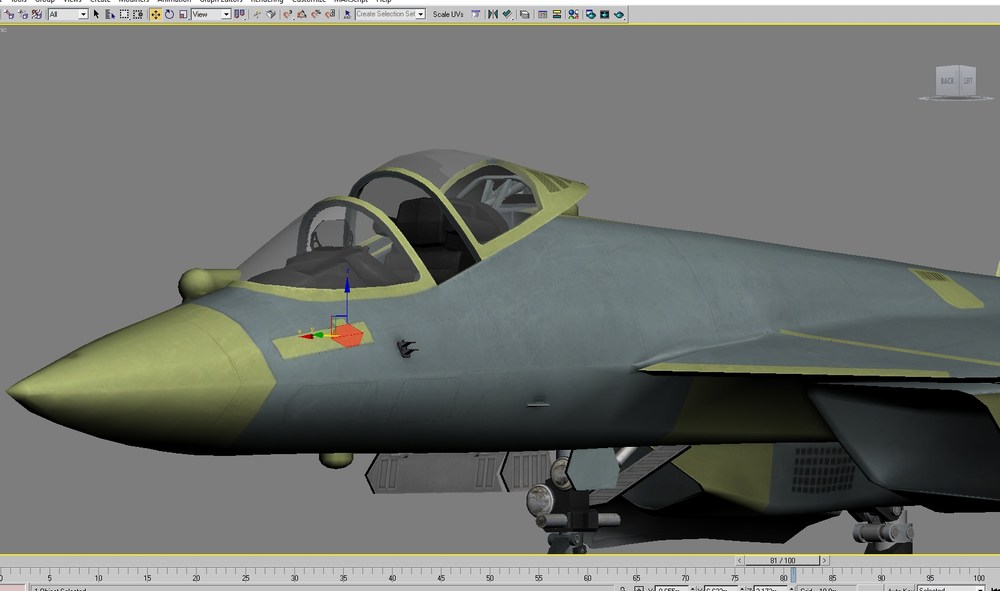This screenshot has width=1000, height=591.
Task: Toggle Angle Snap
Action: 302,14
